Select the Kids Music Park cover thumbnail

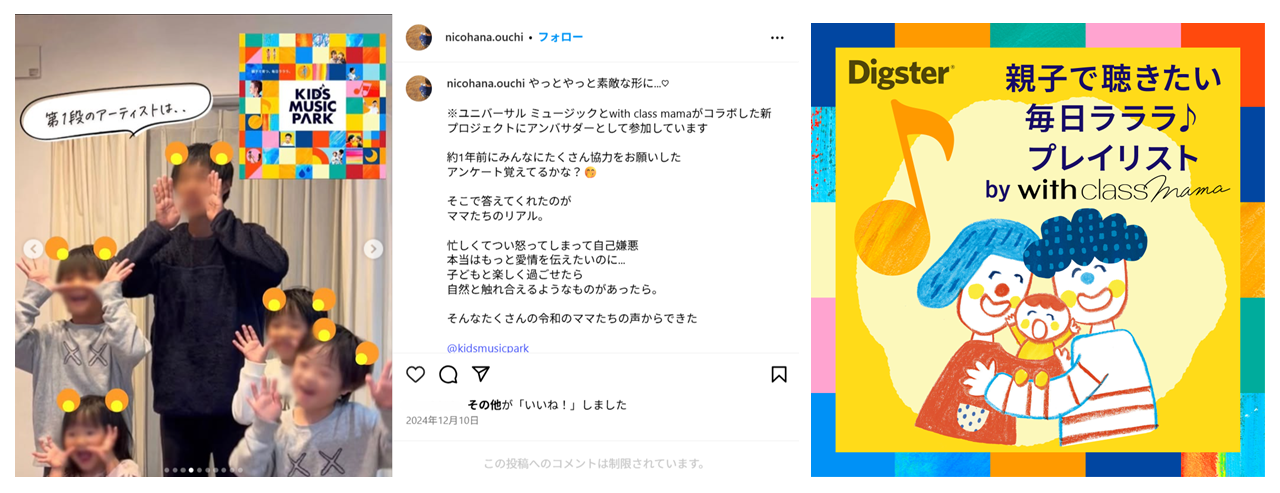[312, 106]
